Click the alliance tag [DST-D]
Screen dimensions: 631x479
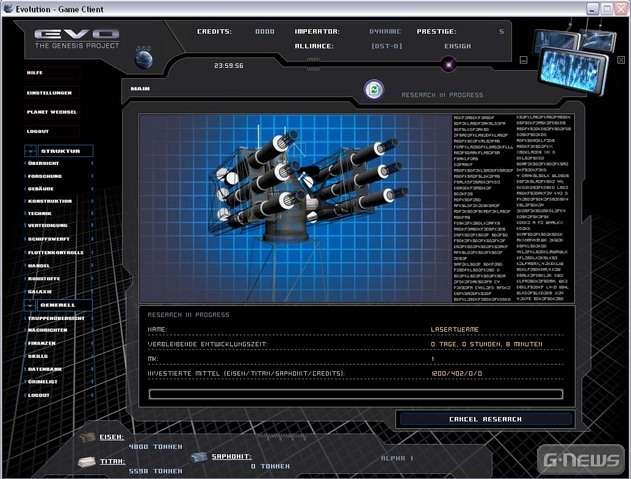tap(387, 46)
